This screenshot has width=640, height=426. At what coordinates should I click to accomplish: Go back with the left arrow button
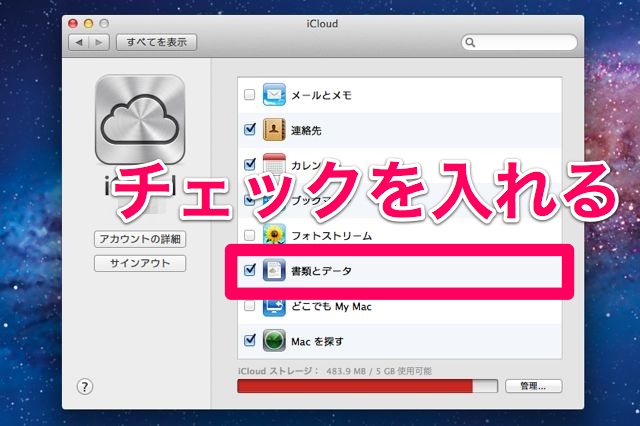[x=79, y=42]
